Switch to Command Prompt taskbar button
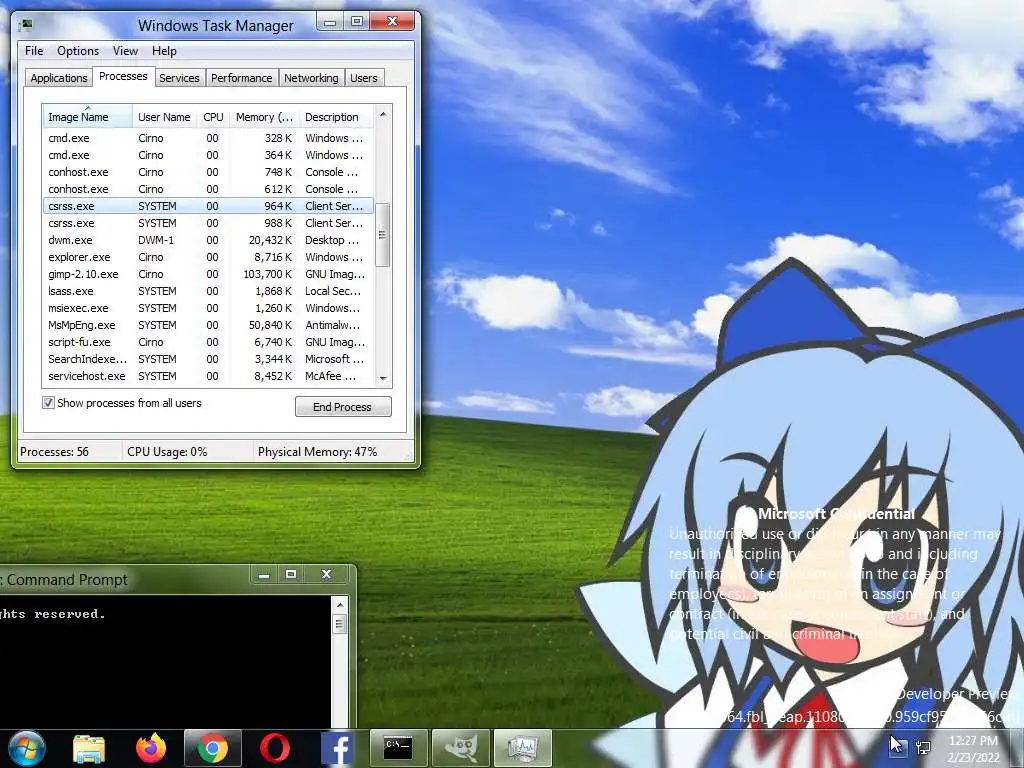This screenshot has width=1024, height=768. click(398, 748)
